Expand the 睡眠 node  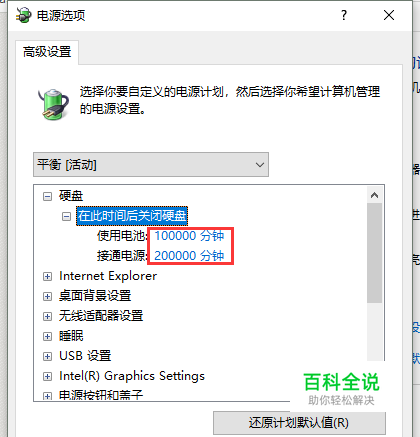click(47, 336)
